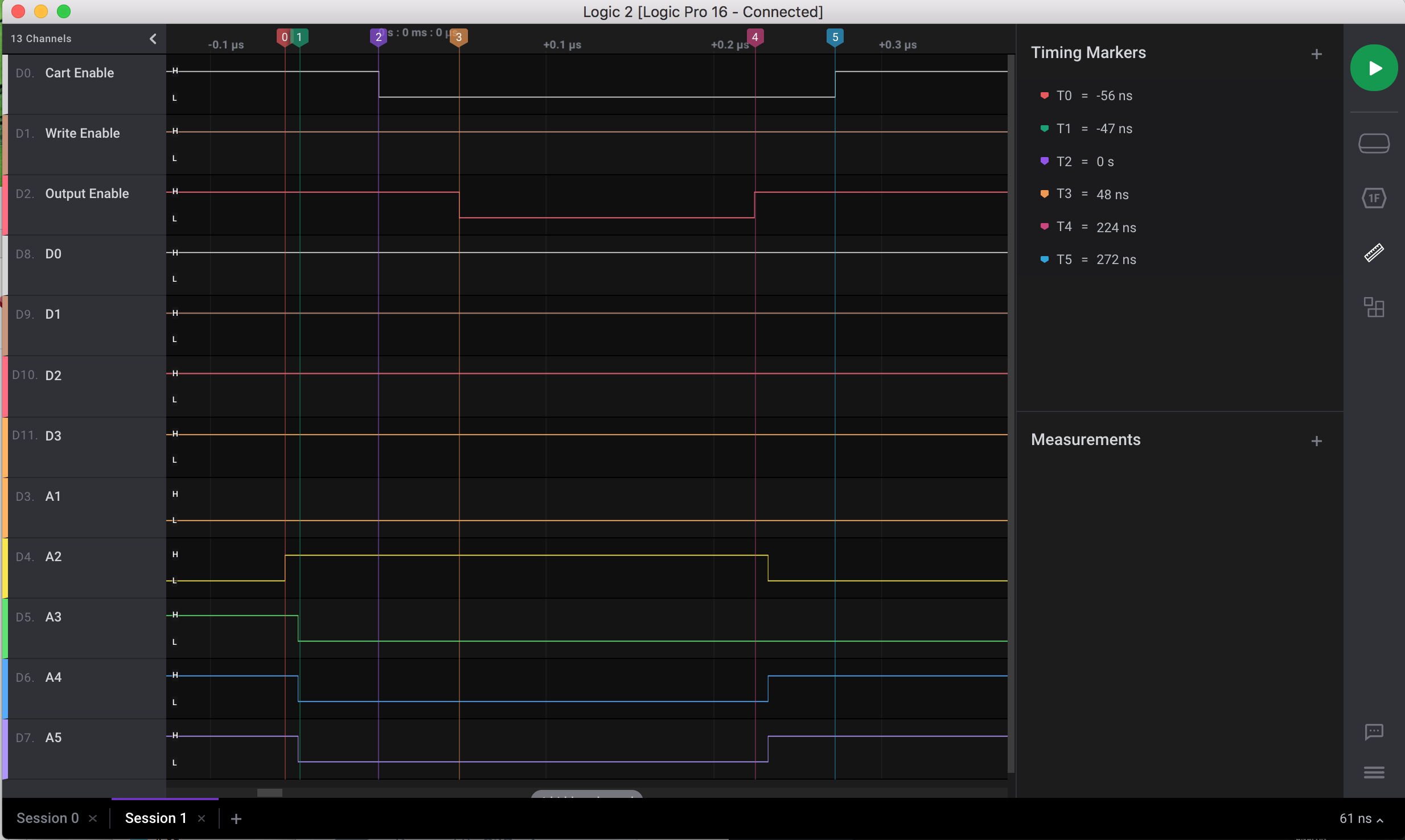Click the Measurements panel heading

pos(1086,439)
